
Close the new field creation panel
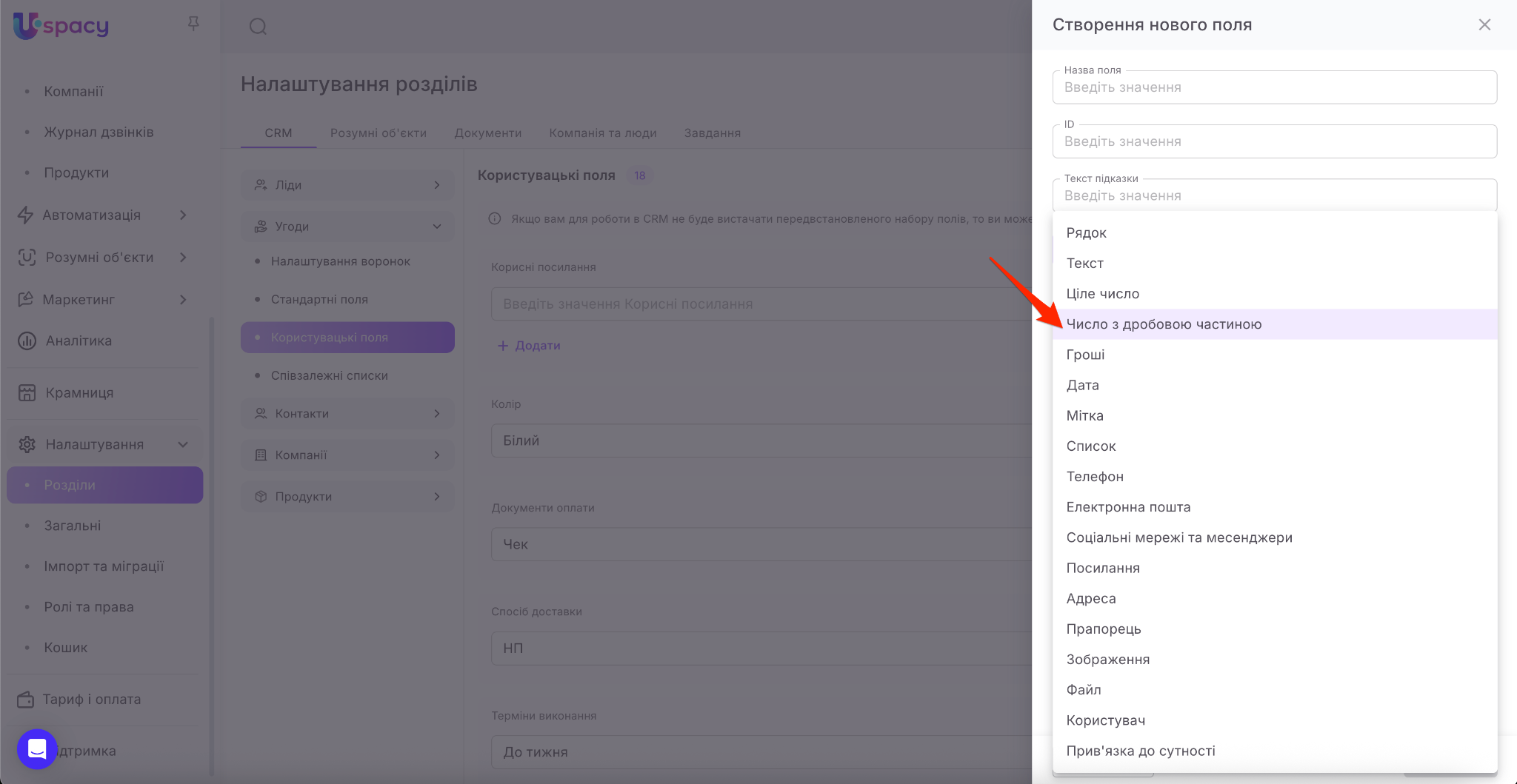[x=1484, y=24]
